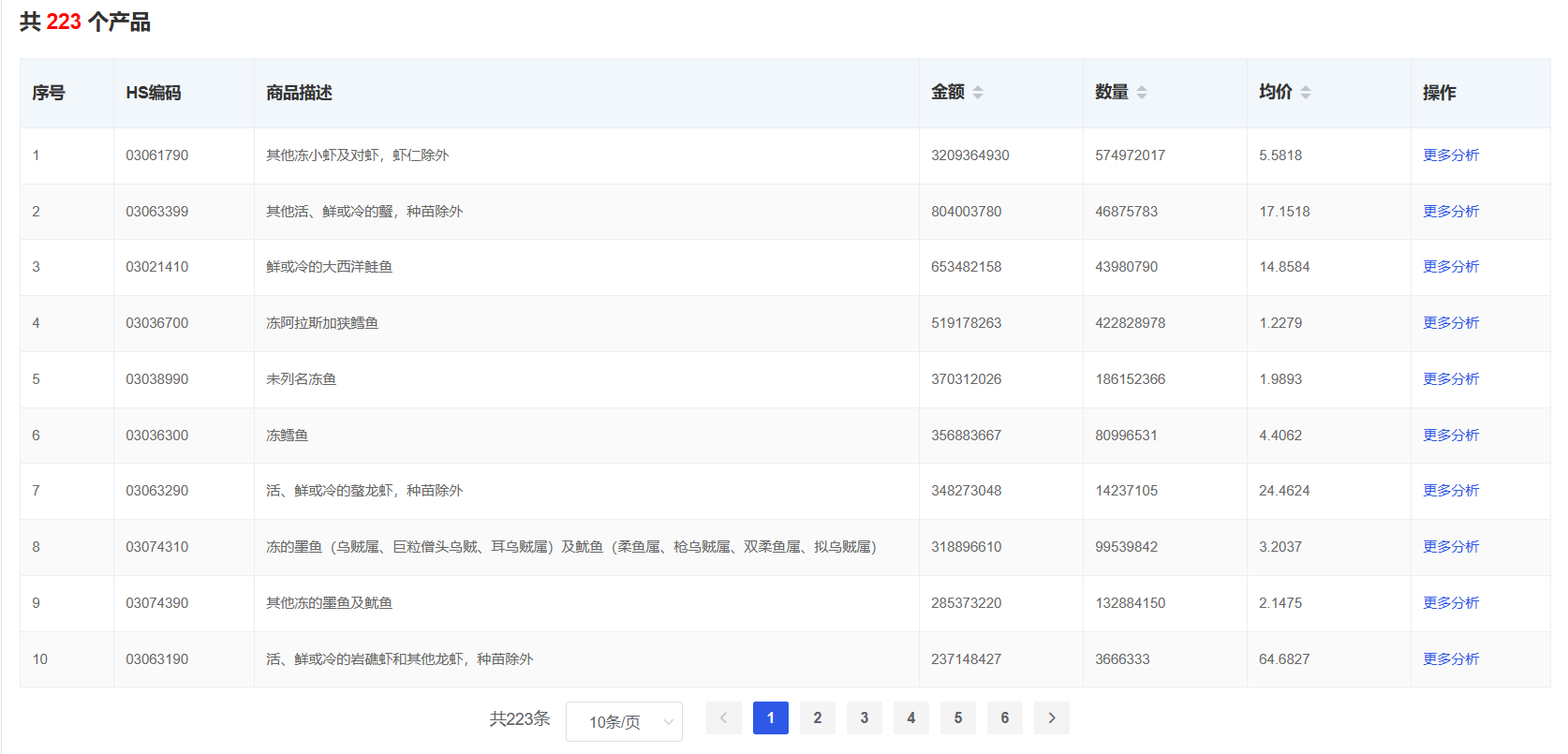Viewport: 1568px width, 754px height.
Task: Sort table by 金额 column arrows
Action: [x=978, y=93]
